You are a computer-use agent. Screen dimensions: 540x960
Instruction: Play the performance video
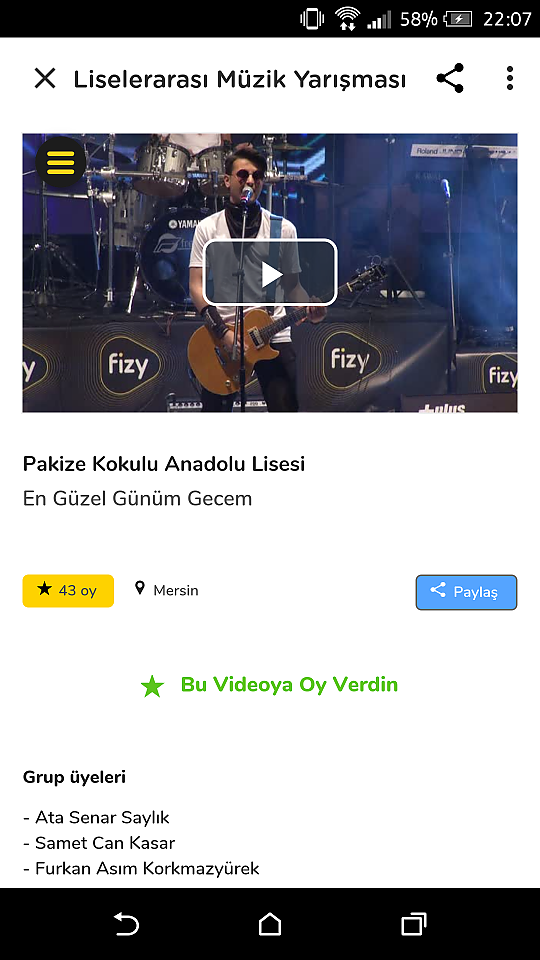pyautogui.click(x=270, y=272)
